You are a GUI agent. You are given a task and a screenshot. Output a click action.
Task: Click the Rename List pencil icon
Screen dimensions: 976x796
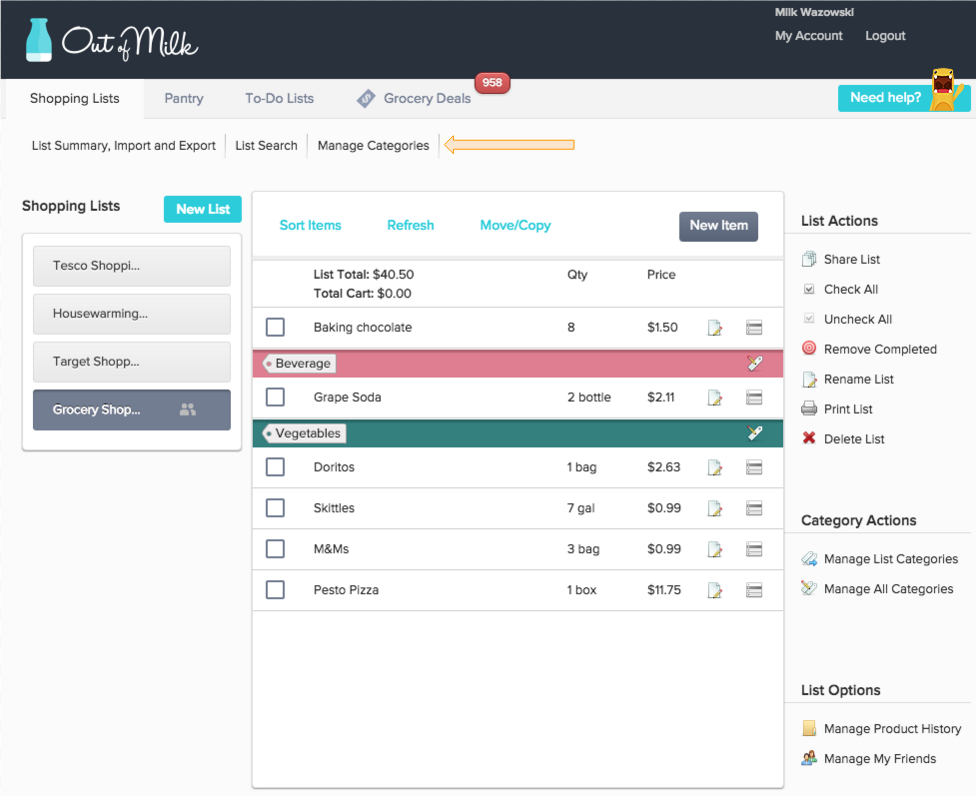(809, 379)
